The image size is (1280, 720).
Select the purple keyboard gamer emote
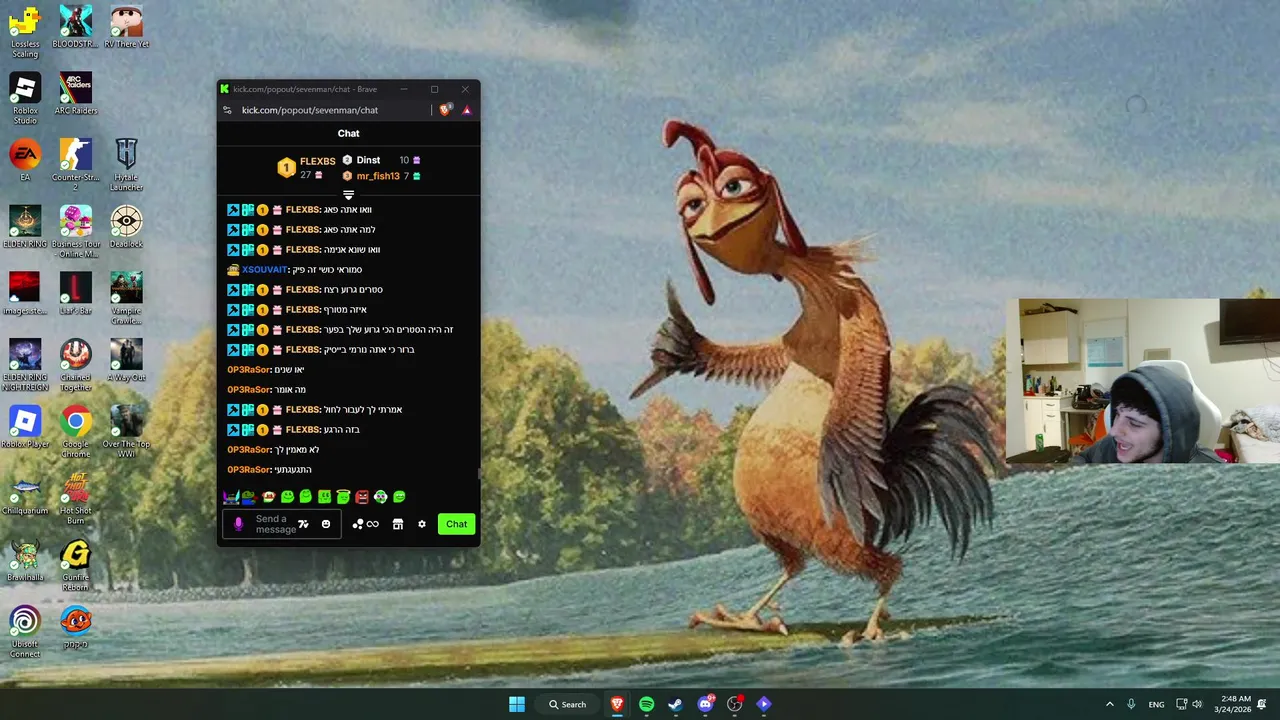[231, 496]
